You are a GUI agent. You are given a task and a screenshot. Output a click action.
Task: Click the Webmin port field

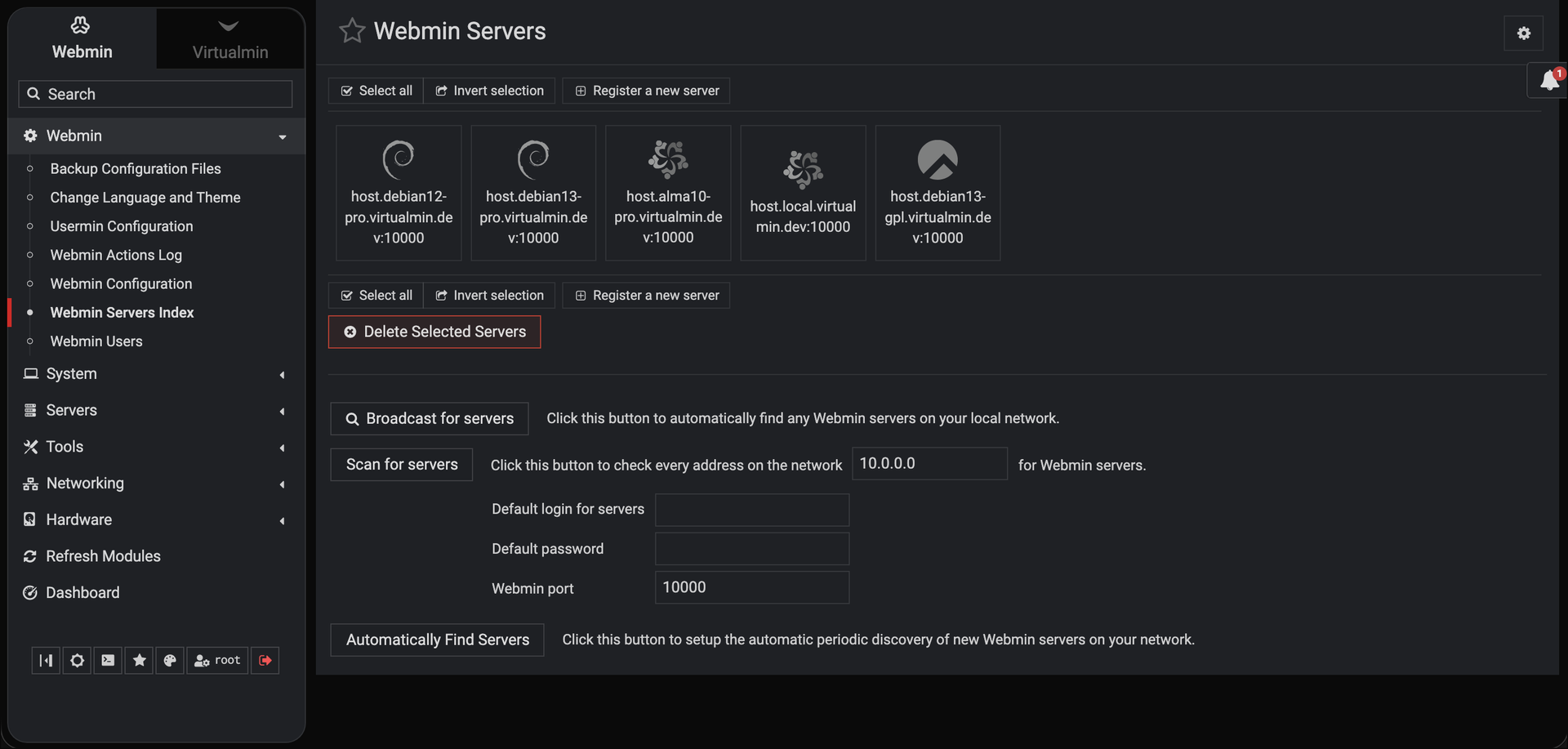click(x=752, y=587)
